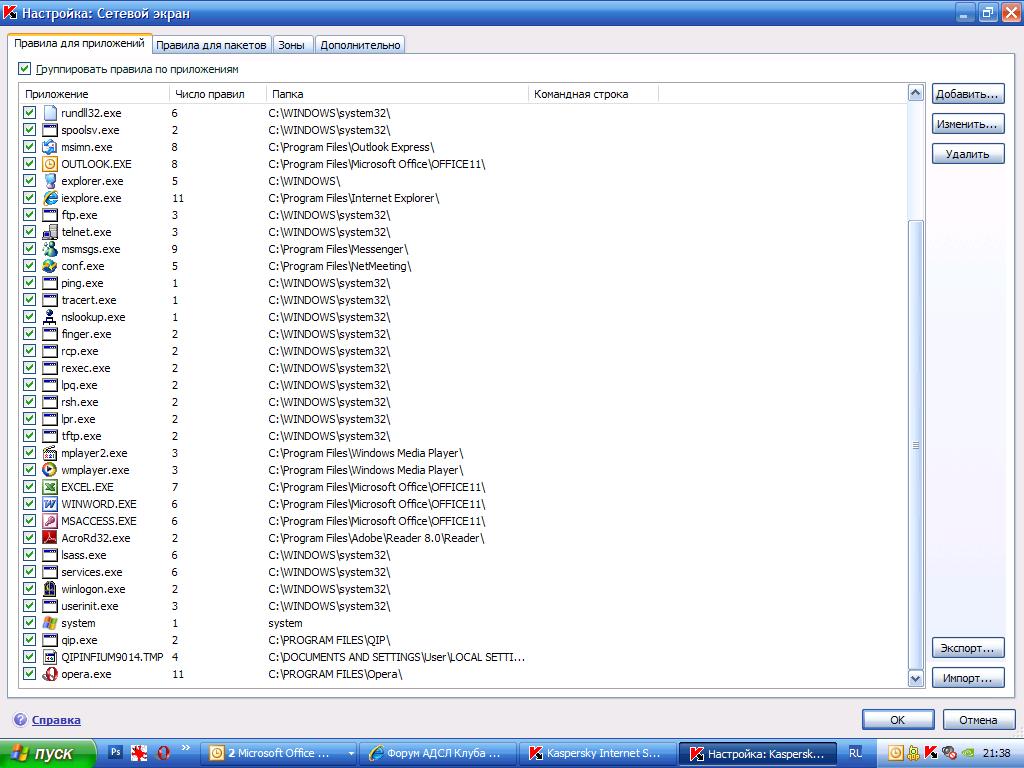The image size is (1024, 768).
Task: Select the msmsgs.exe Messenger icon
Action: coord(50,249)
